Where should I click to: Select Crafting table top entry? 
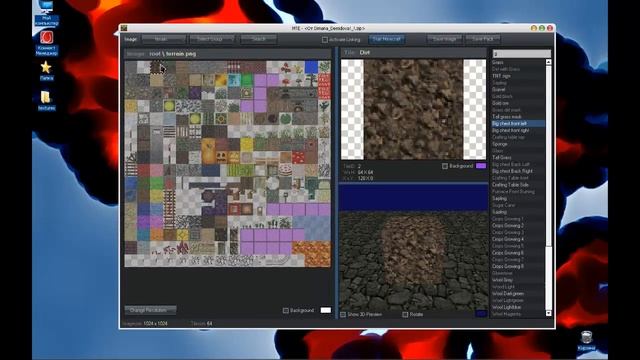(518, 137)
